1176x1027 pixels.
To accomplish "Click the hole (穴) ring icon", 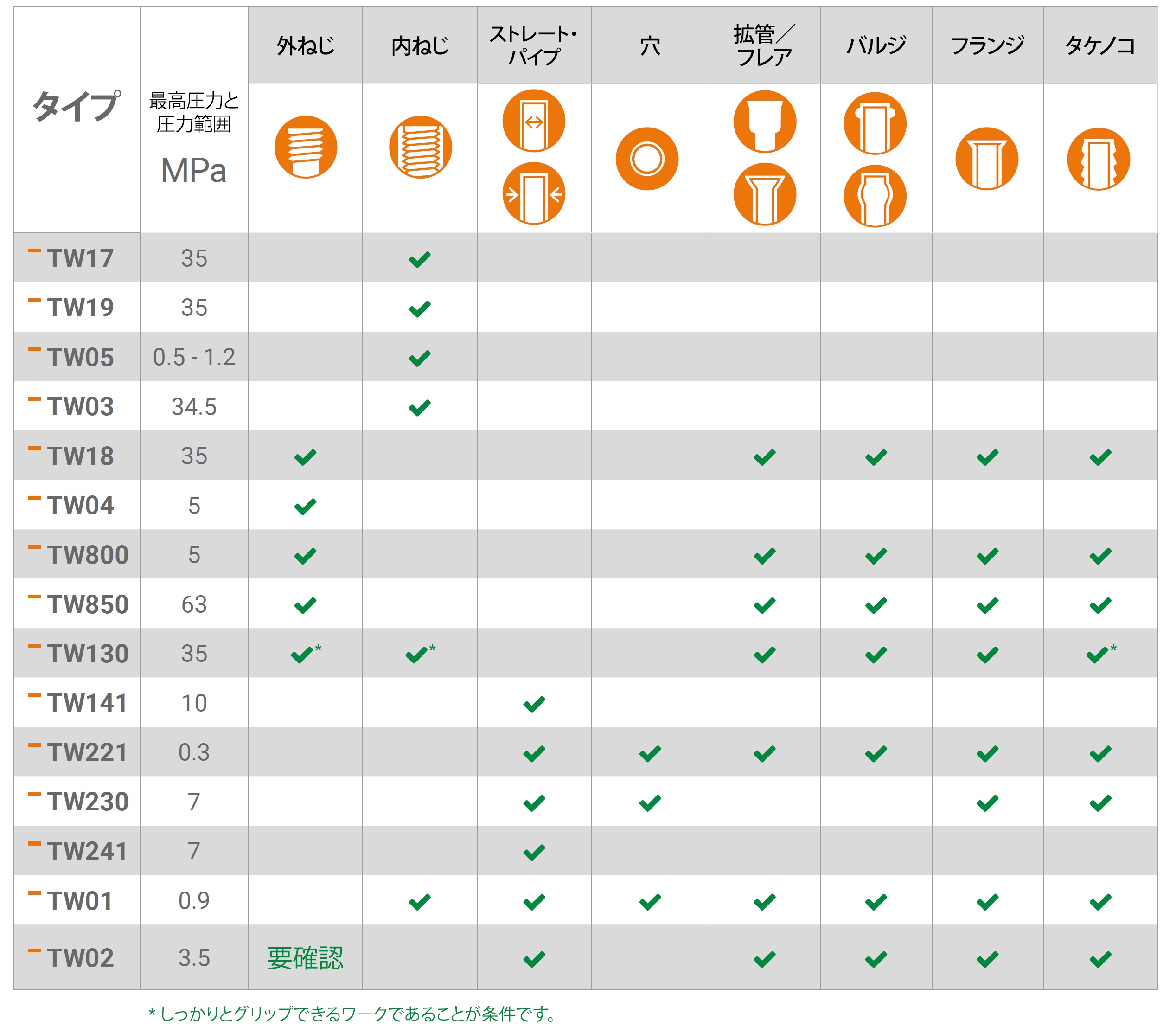I will click(647, 159).
